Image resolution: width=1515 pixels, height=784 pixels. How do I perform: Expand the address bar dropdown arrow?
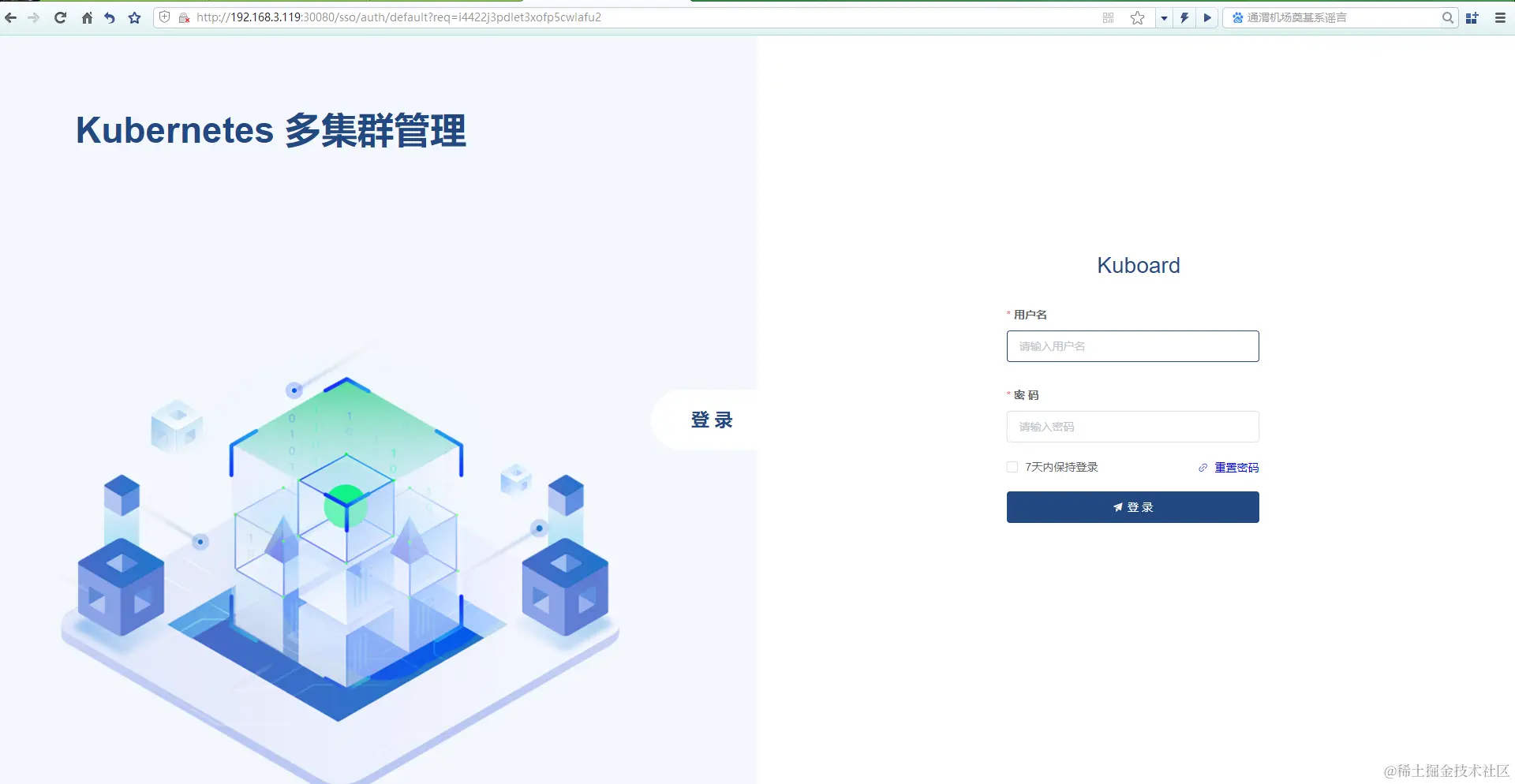[1164, 17]
